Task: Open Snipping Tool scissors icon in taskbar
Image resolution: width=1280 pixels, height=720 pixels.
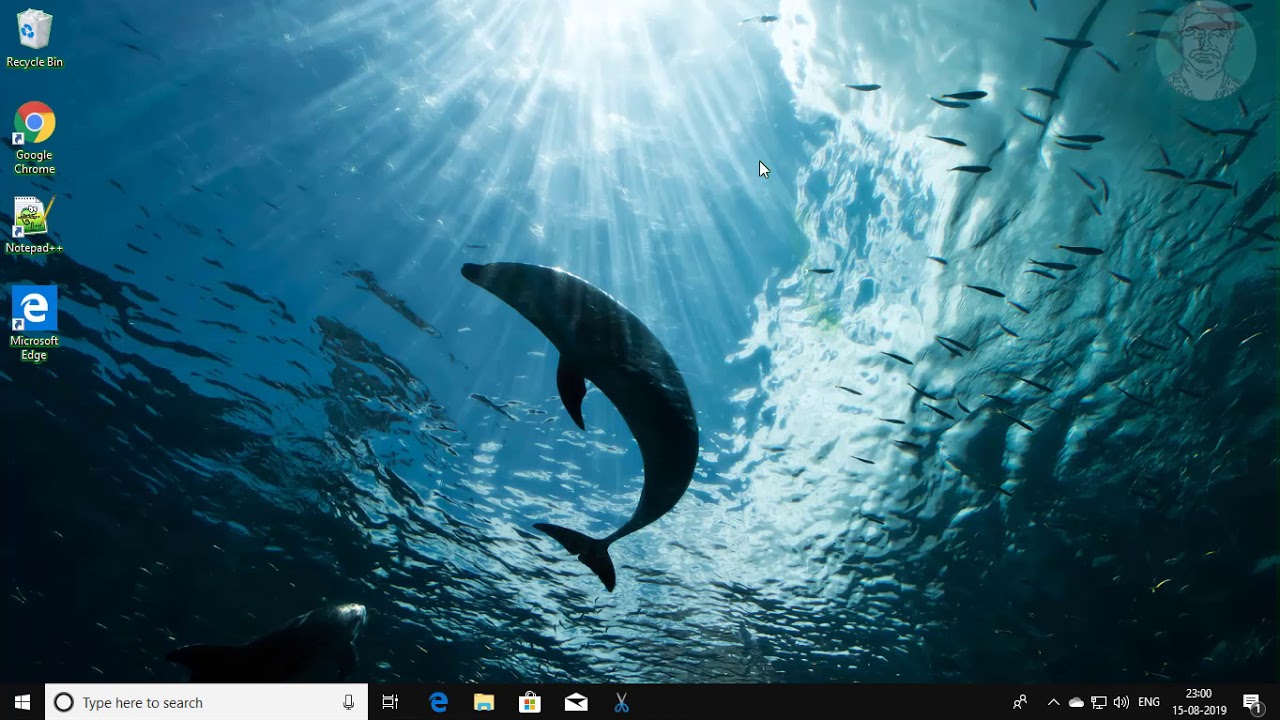Action: coord(621,702)
